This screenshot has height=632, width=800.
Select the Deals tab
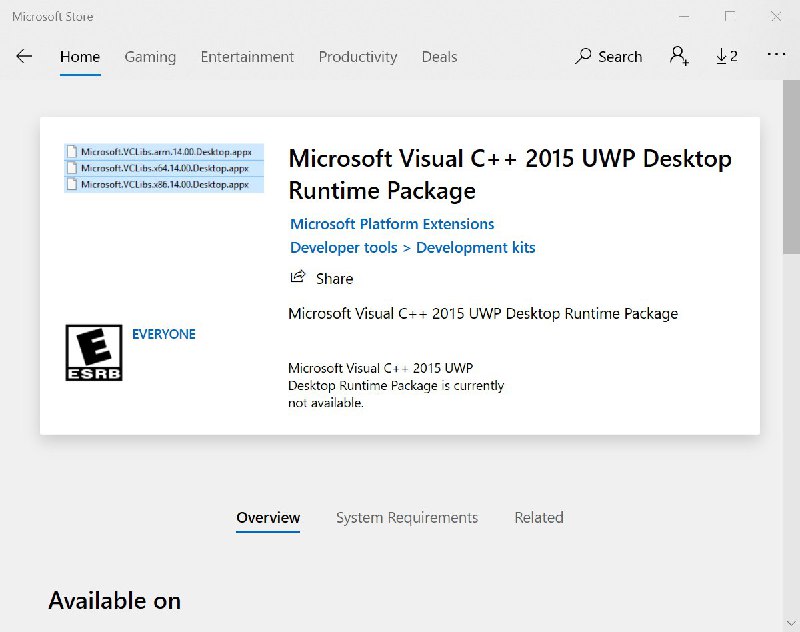439,57
